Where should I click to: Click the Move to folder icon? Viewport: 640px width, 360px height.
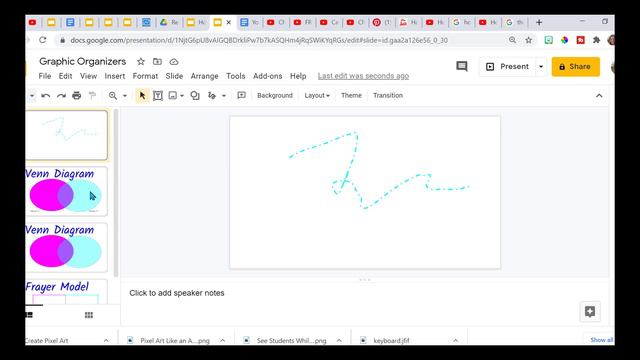pyautogui.click(x=157, y=62)
